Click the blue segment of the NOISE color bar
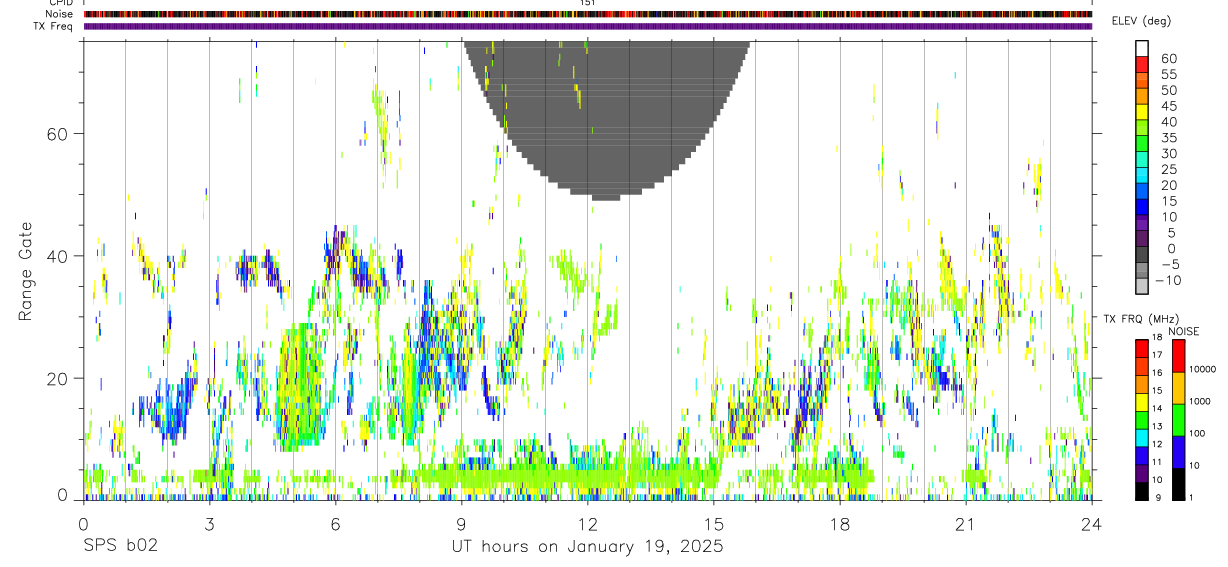Screen dimensions: 1228x567 [1179, 451]
